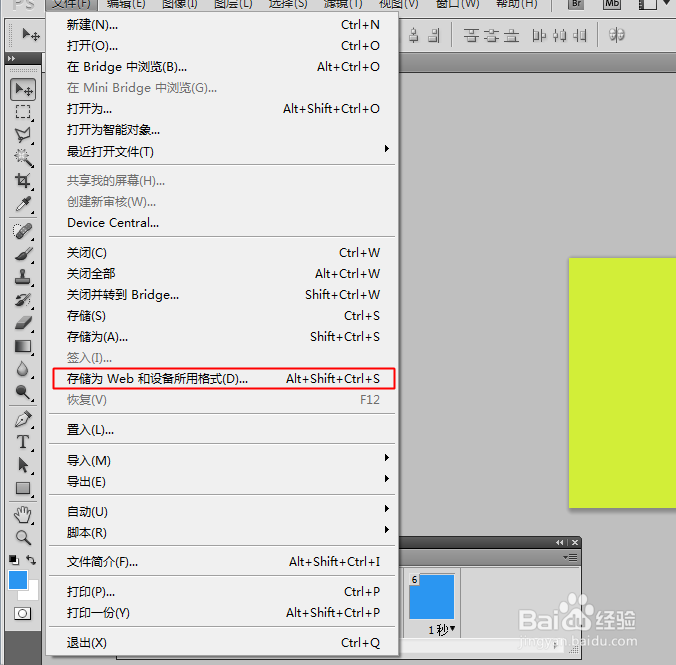Choose 存储(S) menu entry
The width and height of the screenshot is (676, 665).
[x=222, y=316]
